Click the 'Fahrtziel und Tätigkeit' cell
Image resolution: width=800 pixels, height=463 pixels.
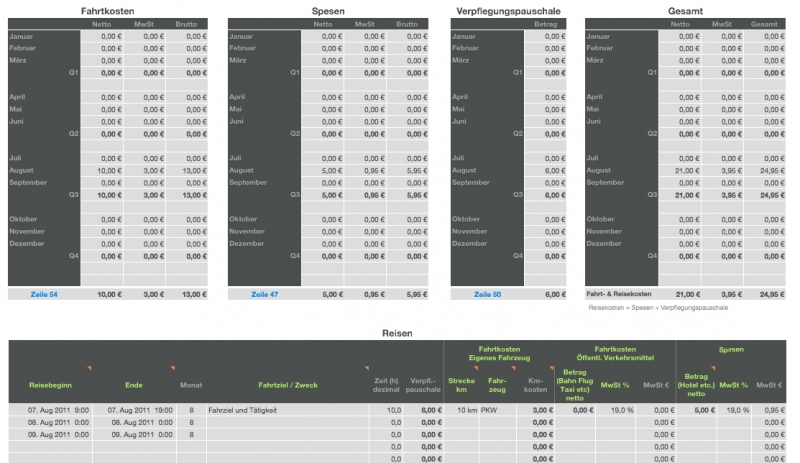pos(284,410)
